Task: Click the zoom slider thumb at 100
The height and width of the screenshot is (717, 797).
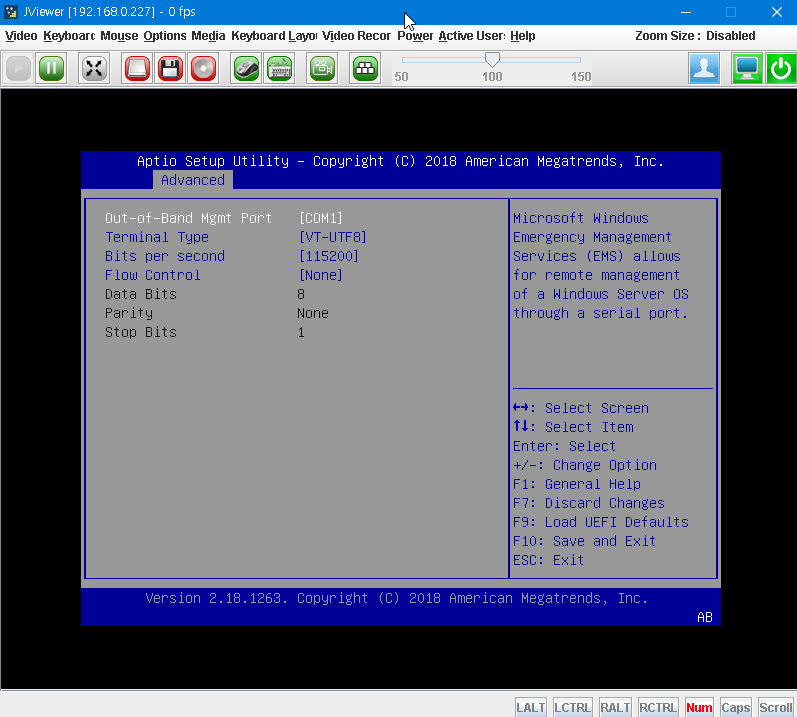Action: (492, 59)
